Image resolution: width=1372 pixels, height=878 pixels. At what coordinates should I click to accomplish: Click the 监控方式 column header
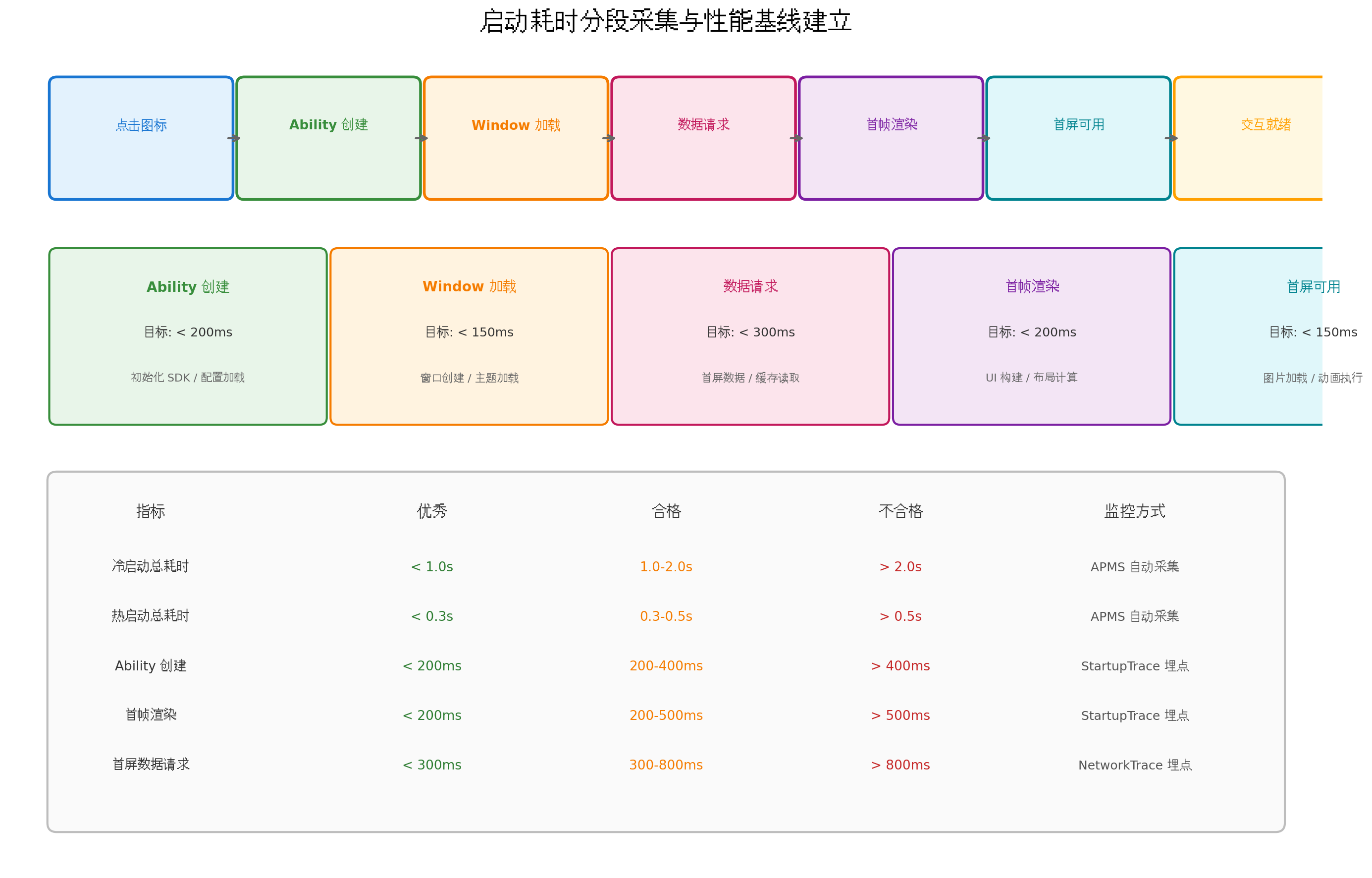pos(1135,511)
